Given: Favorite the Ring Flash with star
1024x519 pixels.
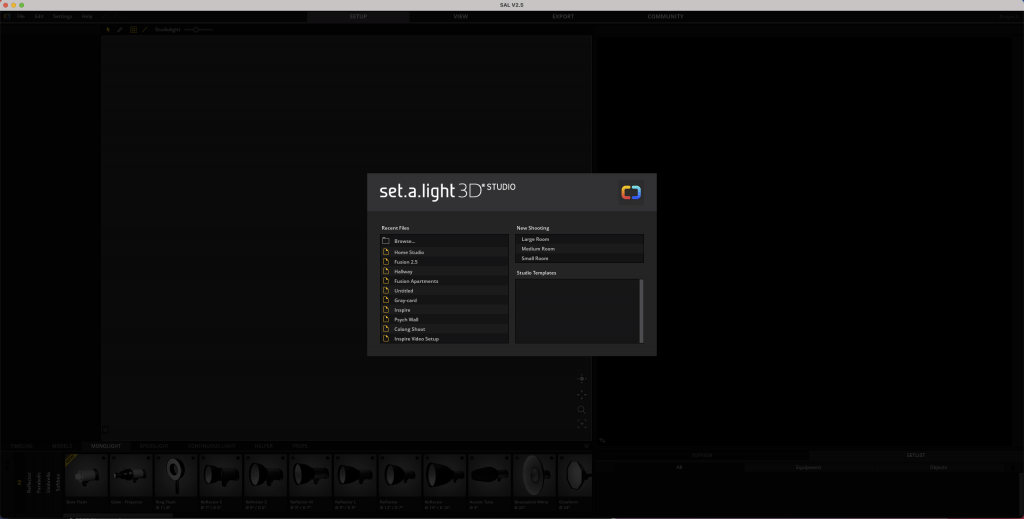Looking at the screenshot, I should coord(193,458).
